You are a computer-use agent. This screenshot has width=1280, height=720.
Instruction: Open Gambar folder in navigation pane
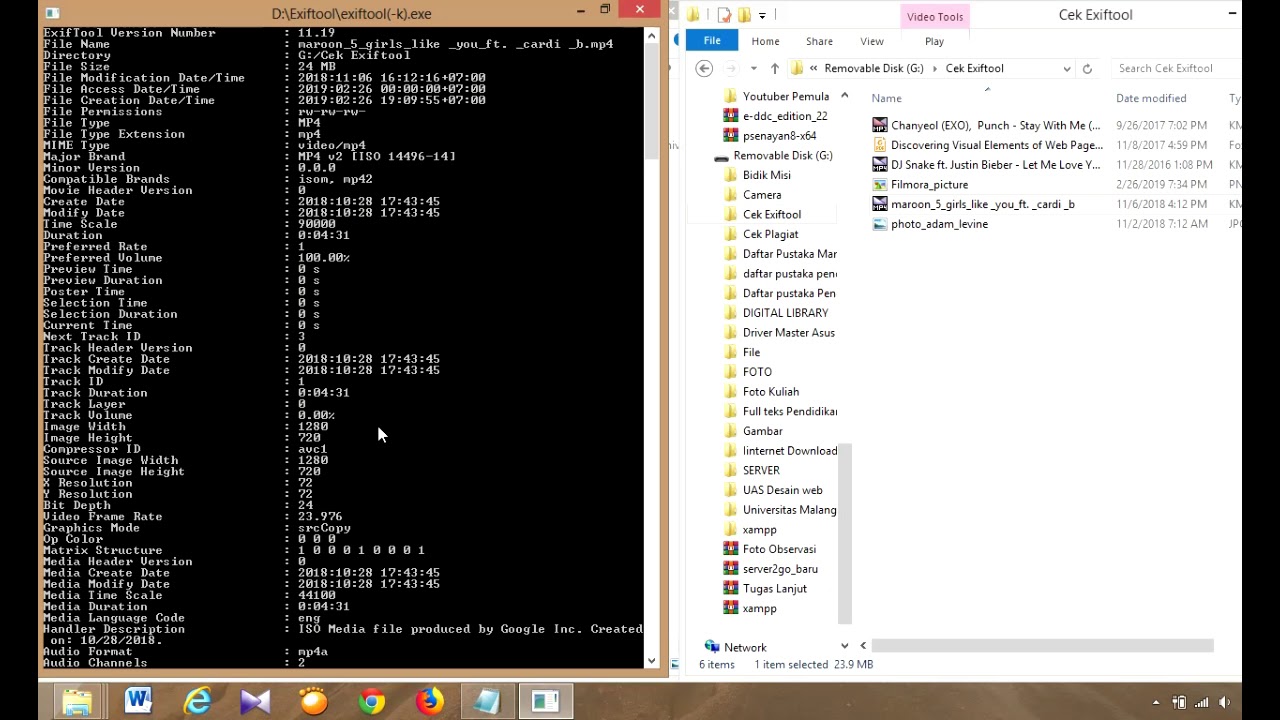753,431
